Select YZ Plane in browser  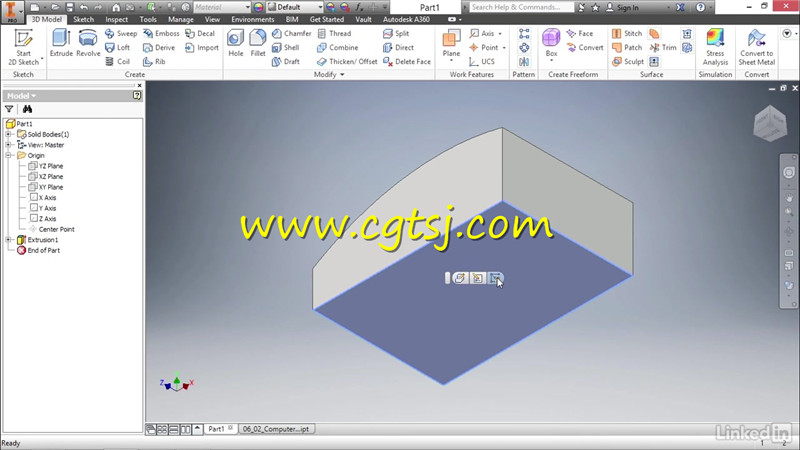[x=46, y=166]
